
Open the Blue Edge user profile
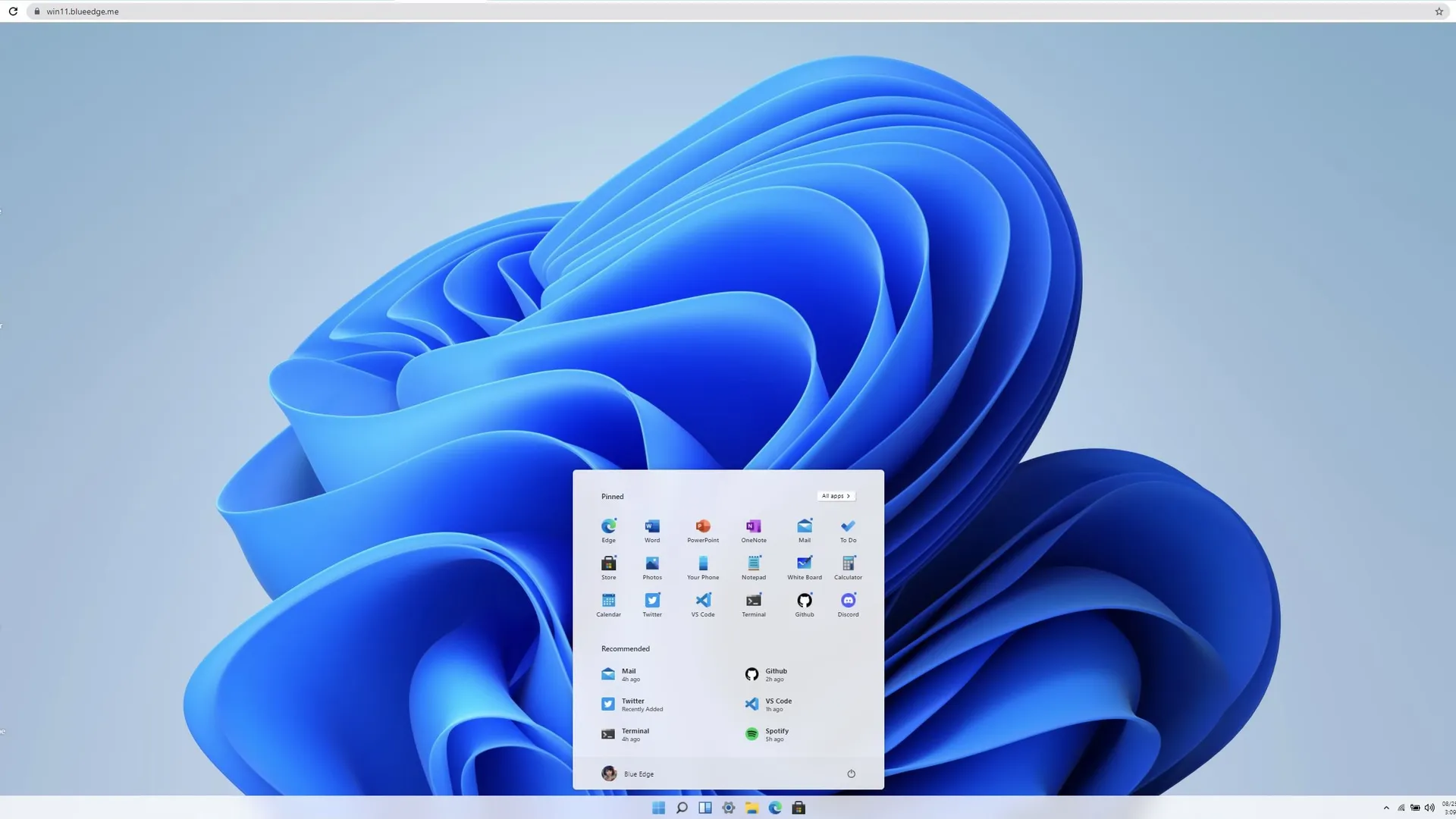(x=628, y=774)
